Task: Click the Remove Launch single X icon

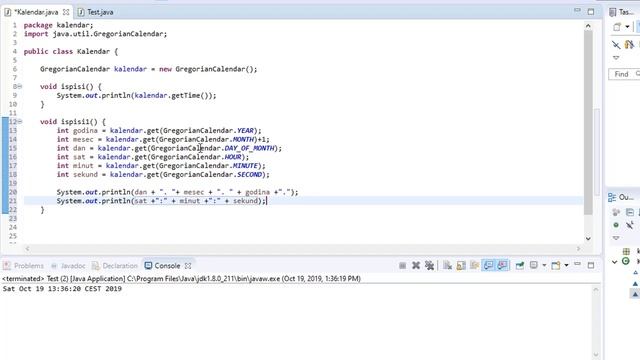Action: coord(416,266)
